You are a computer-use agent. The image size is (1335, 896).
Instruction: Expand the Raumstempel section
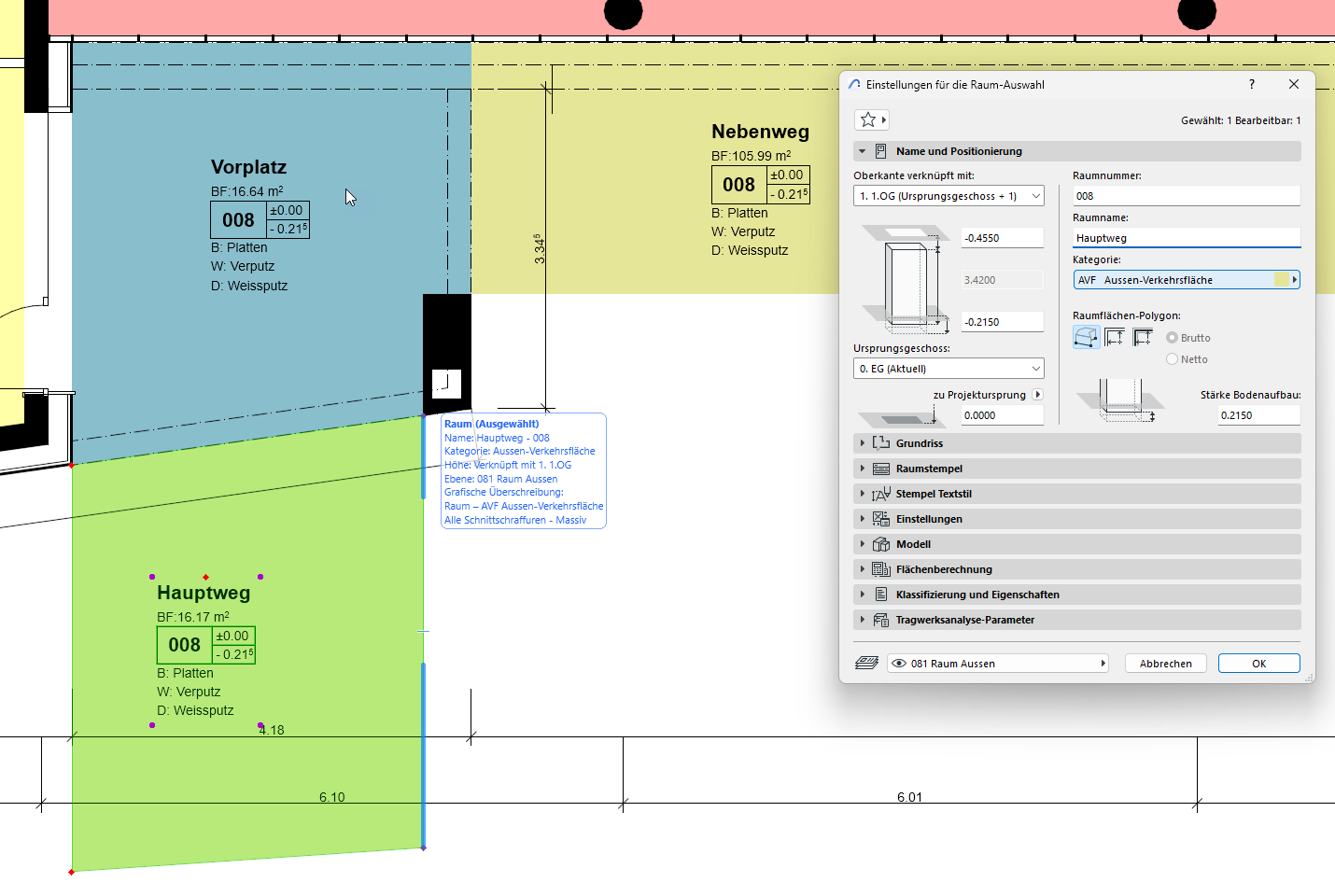click(928, 469)
